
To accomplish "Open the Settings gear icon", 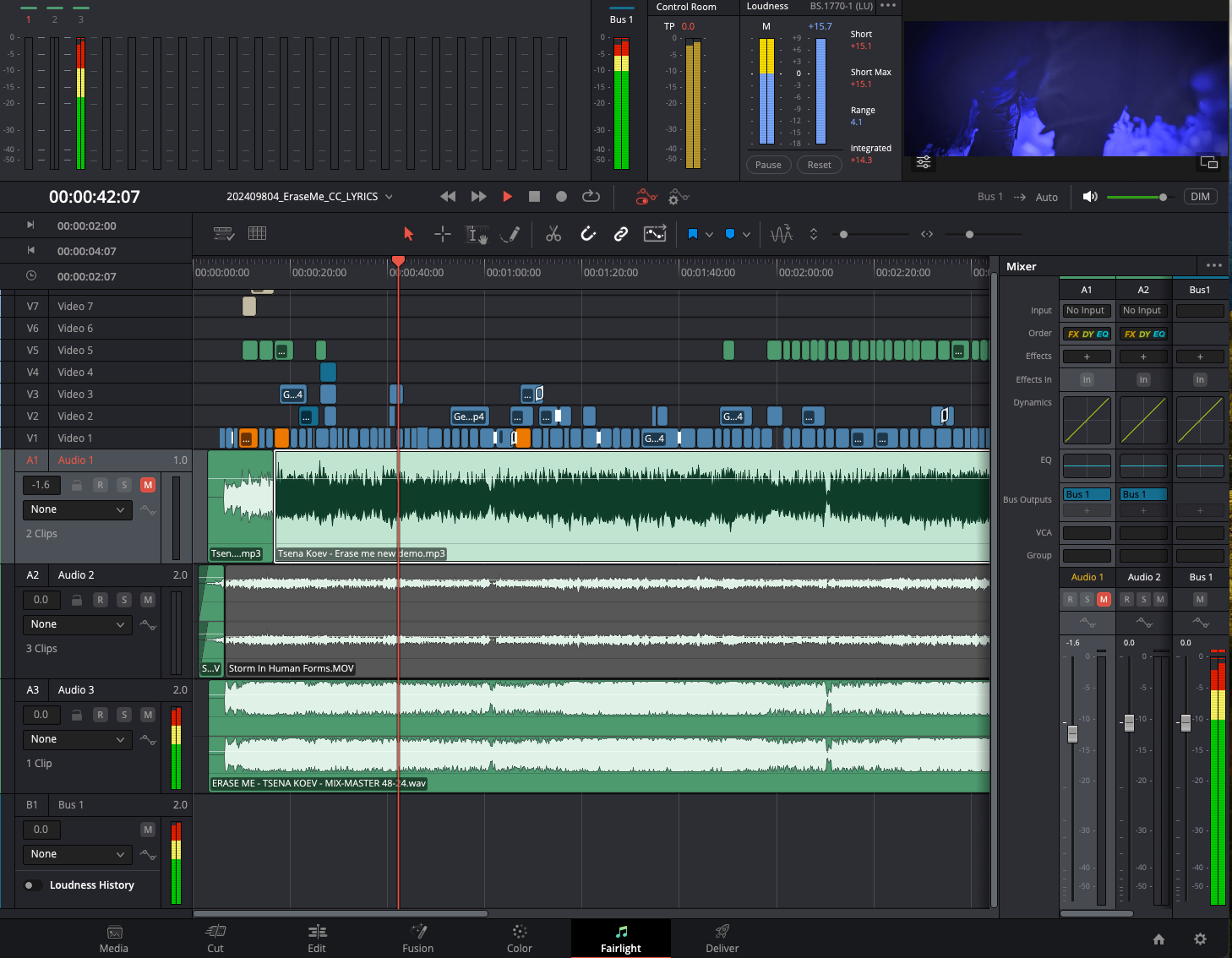I will click(x=1200, y=939).
